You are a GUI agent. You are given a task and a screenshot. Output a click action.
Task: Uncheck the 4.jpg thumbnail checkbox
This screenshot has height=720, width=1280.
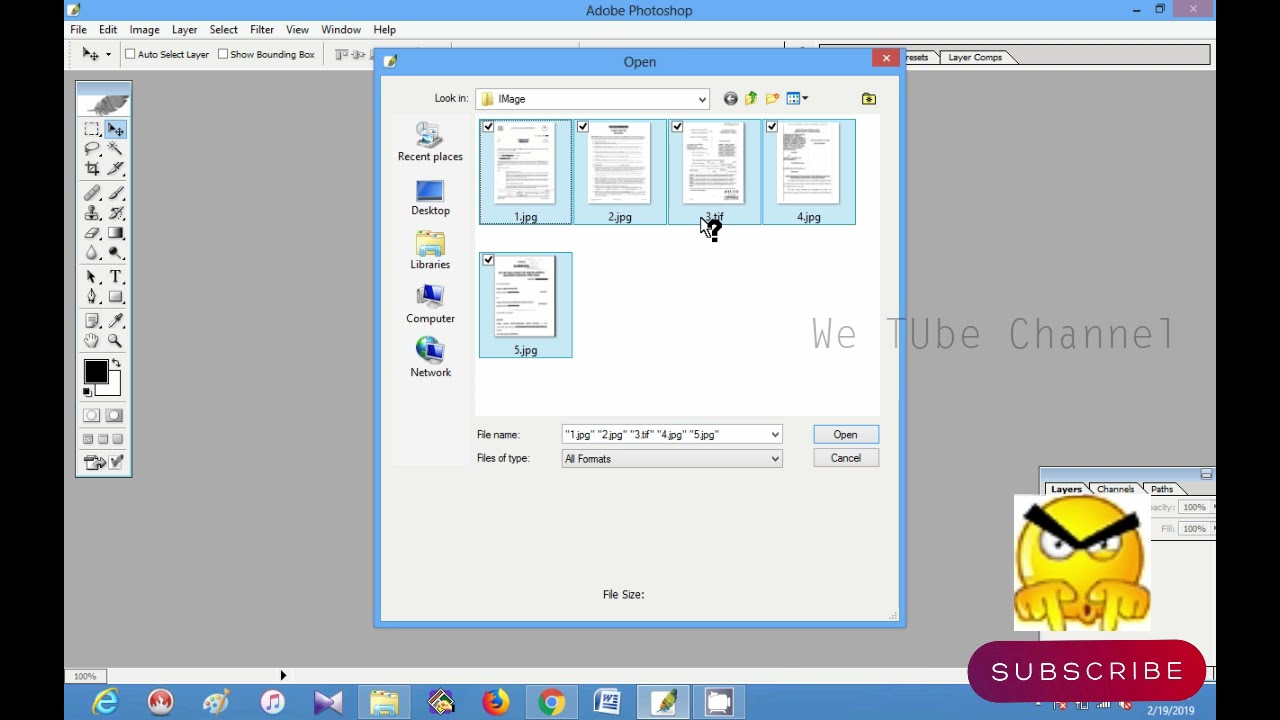coord(772,127)
